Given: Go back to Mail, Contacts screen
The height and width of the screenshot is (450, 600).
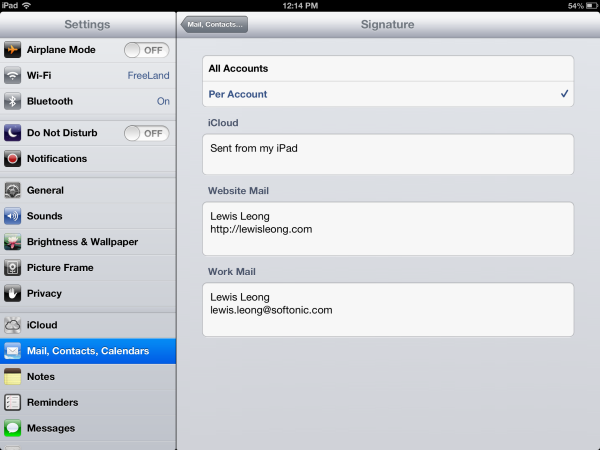Looking at the screenshot, I should 214,24.
